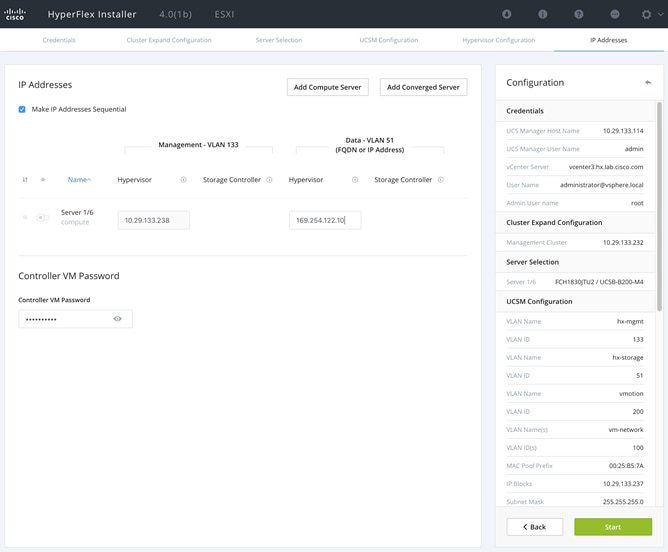Edit Data Hypervisor IP 169.254.122.10 field
Image resolution: width=668 pixels, height=552 pixels.
tap(325, 220)
